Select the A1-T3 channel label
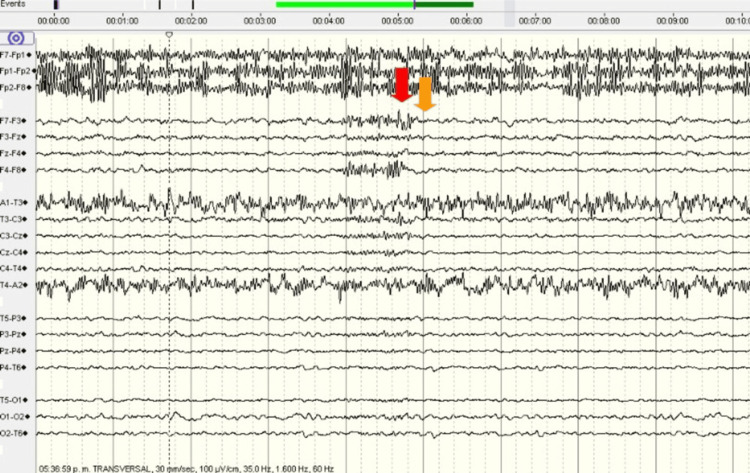Screen dimensions: 750x473 (11, 203)
